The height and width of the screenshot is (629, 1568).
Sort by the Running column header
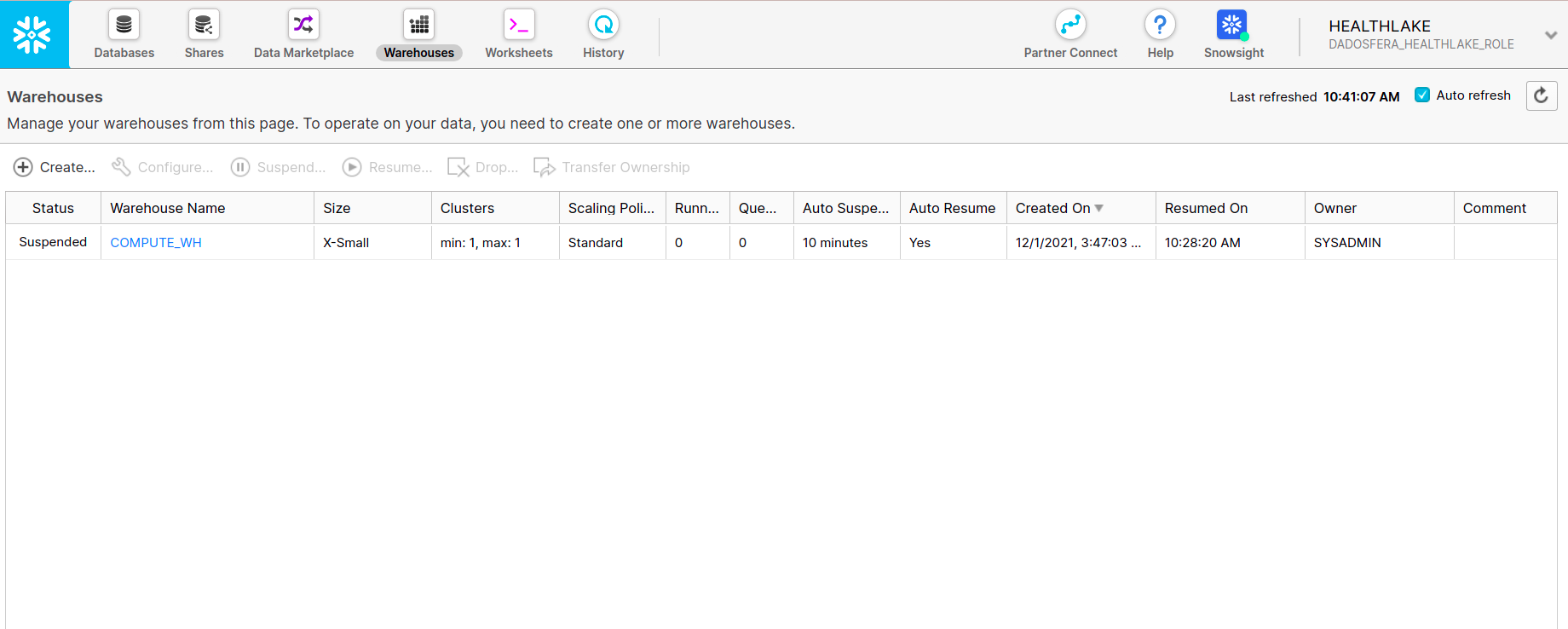point(697,208)
